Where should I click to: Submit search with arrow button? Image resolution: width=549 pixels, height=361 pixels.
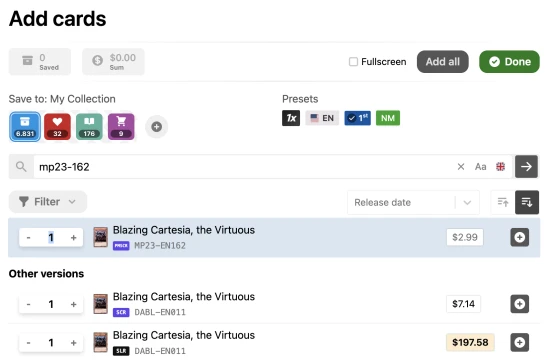coord(526,167)
